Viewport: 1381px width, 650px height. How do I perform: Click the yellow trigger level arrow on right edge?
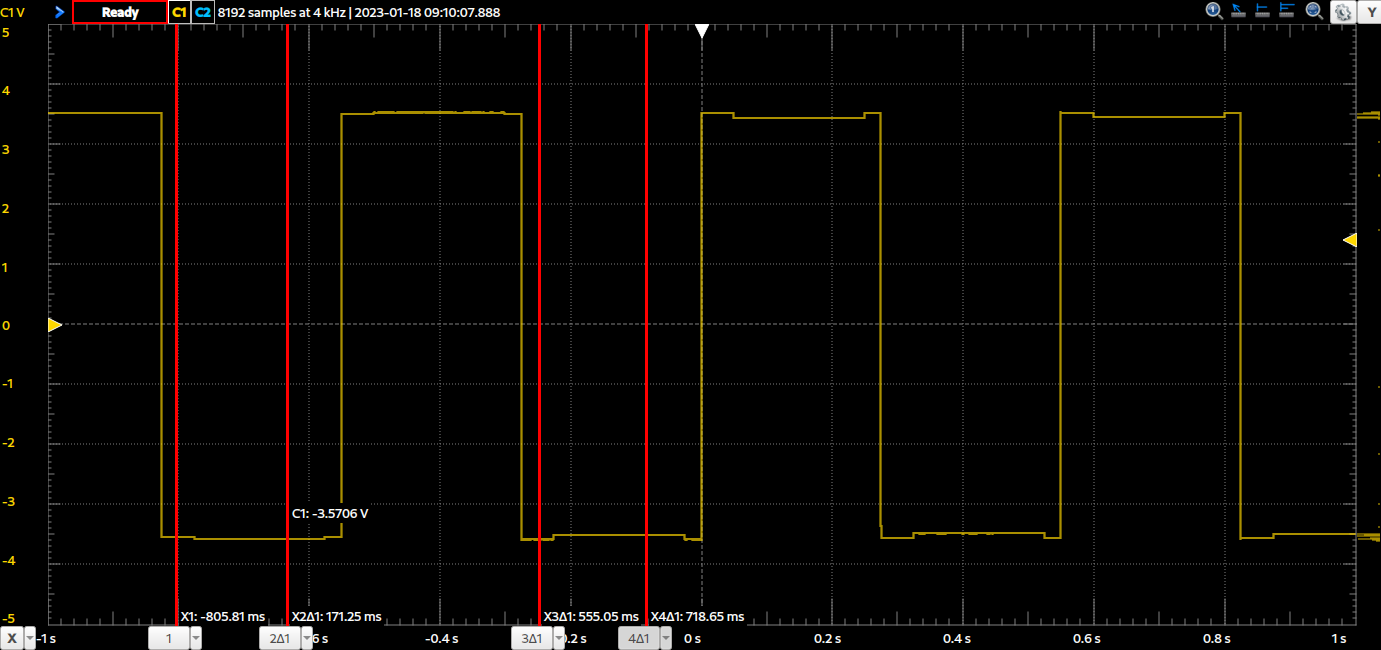[x=1349, y=240]
